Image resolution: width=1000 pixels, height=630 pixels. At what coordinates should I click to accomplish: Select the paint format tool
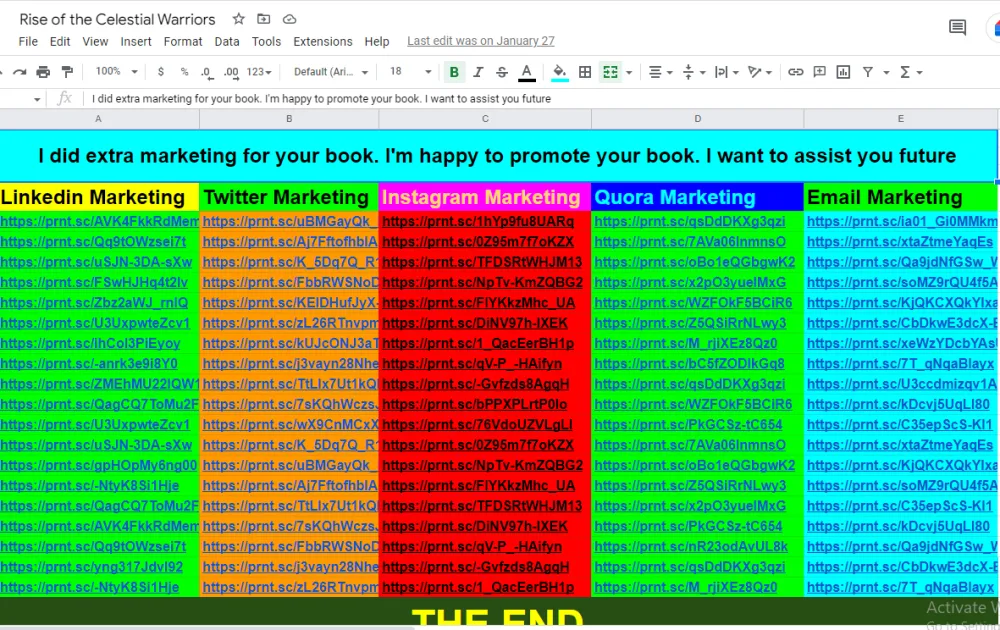pyautogui.click(x=67, y=72)
